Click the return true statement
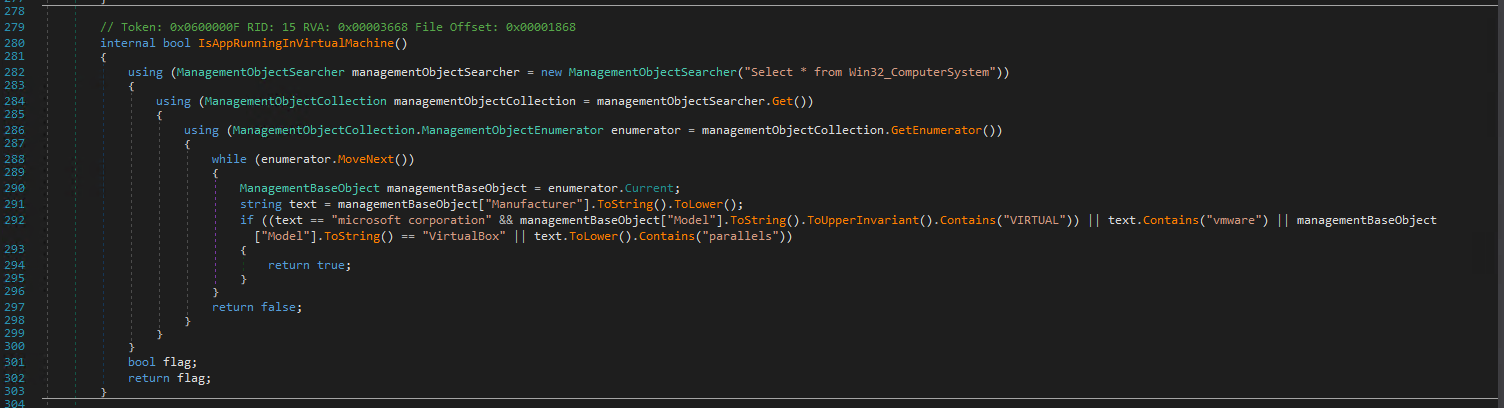1504x408 pixels. (310, 265)
